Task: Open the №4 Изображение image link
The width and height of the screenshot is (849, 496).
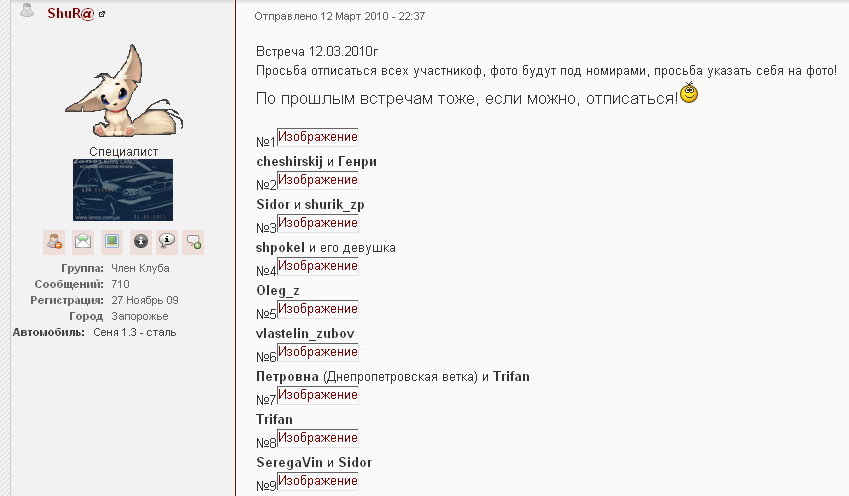Action: pyautogui.click(x=317, y=266)
